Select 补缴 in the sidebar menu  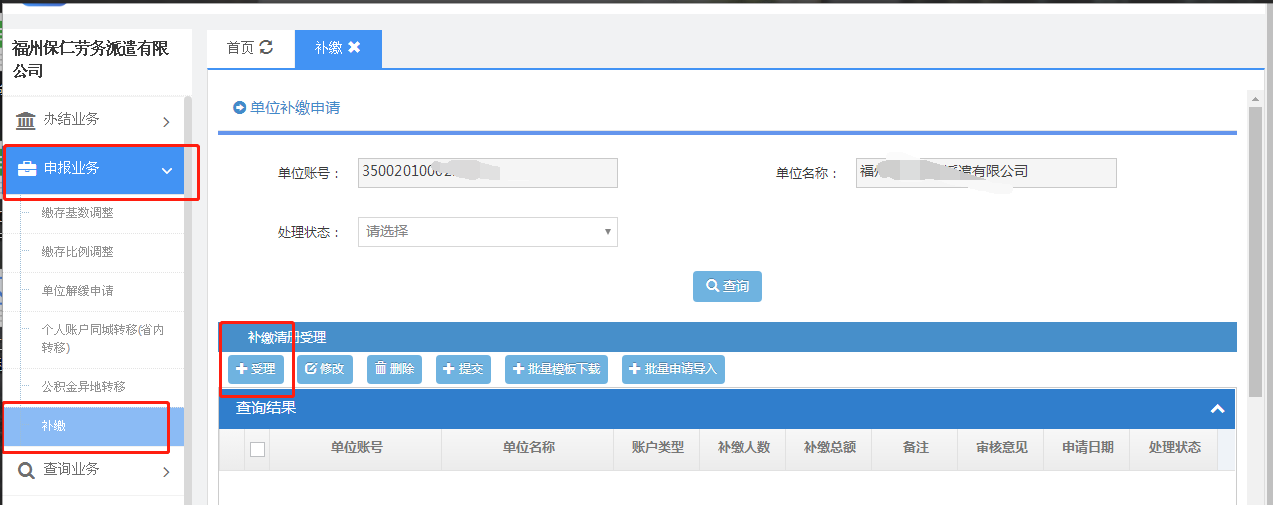(93, 426)
